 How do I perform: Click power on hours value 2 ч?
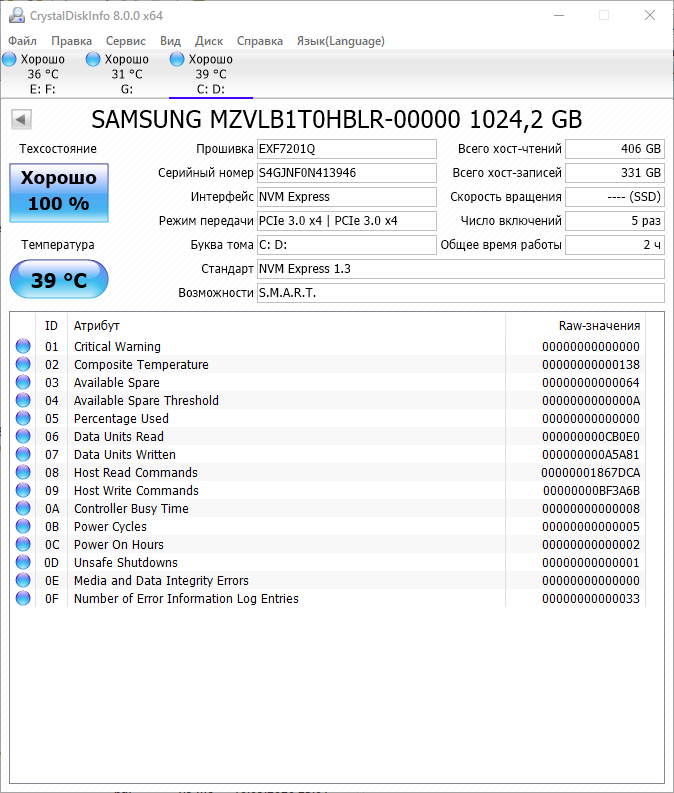click(x=614, y=245)
